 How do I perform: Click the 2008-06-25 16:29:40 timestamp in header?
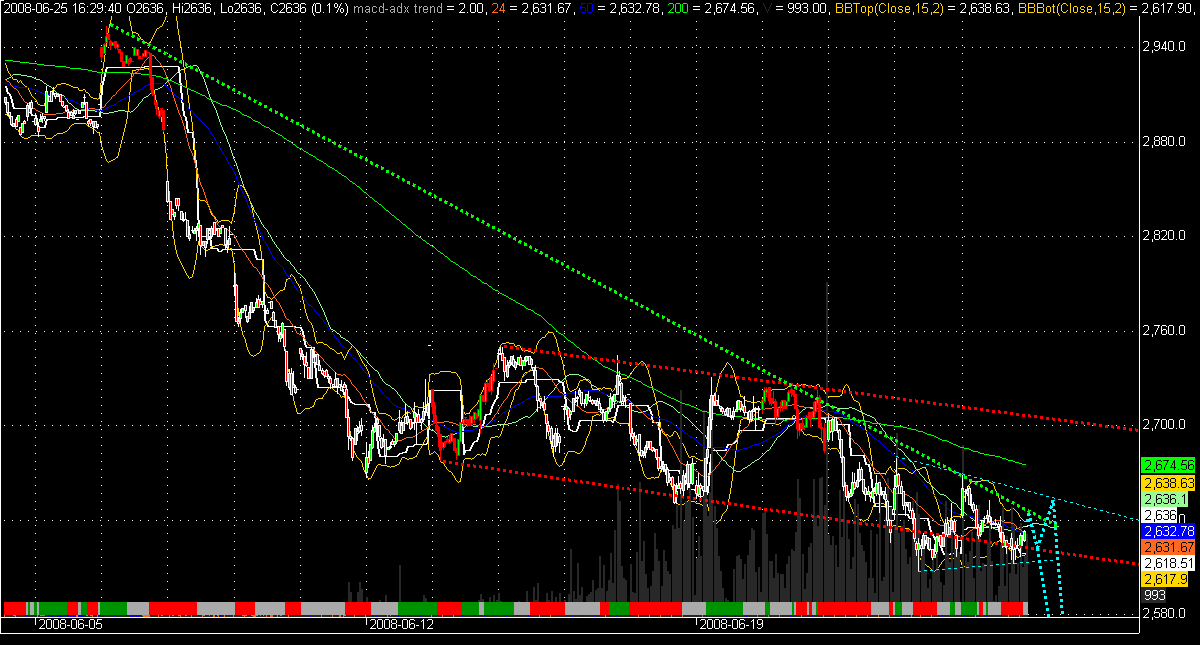pos(63,7)
